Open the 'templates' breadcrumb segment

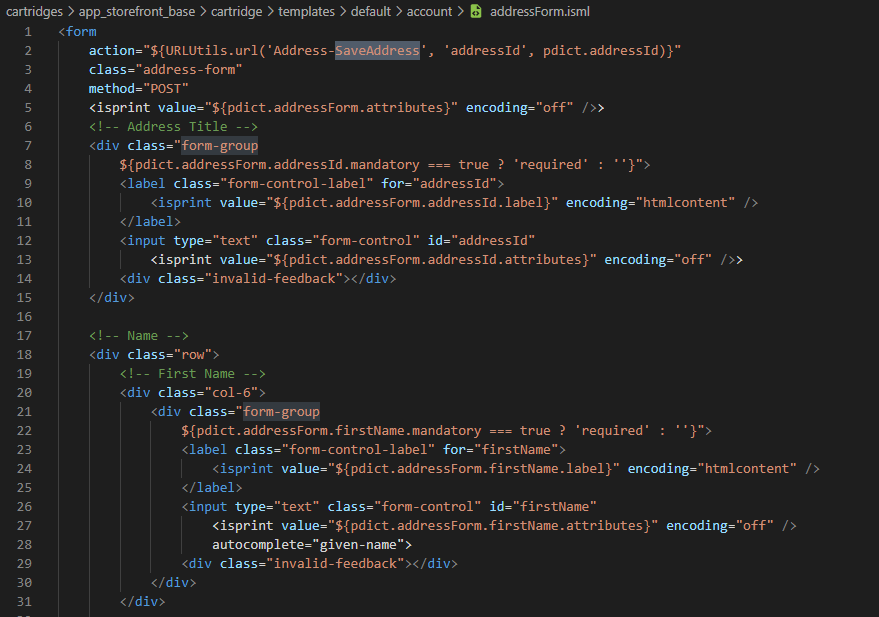coord(306,11)
